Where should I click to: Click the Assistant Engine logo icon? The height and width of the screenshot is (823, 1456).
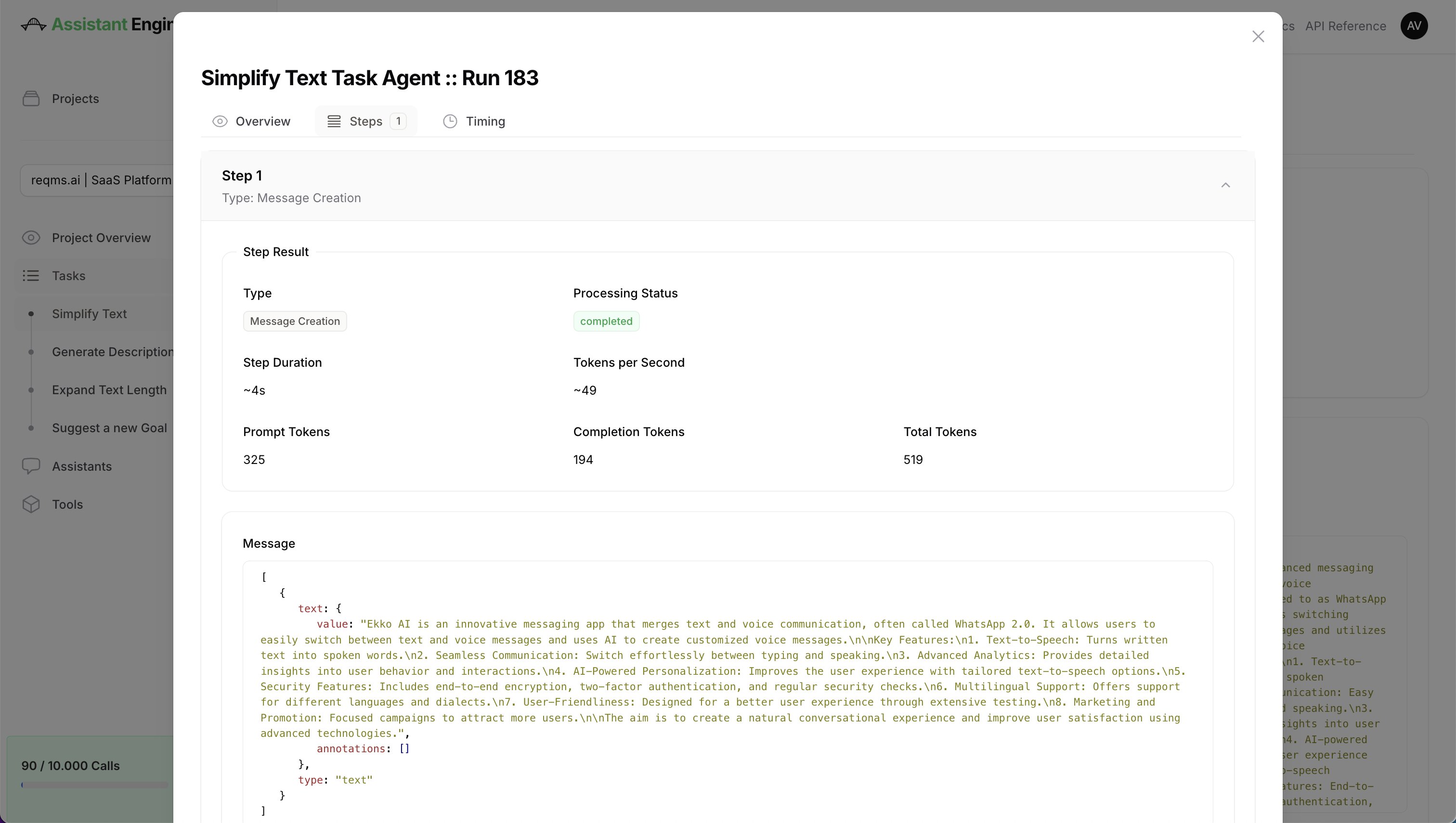tap(33, 25)
